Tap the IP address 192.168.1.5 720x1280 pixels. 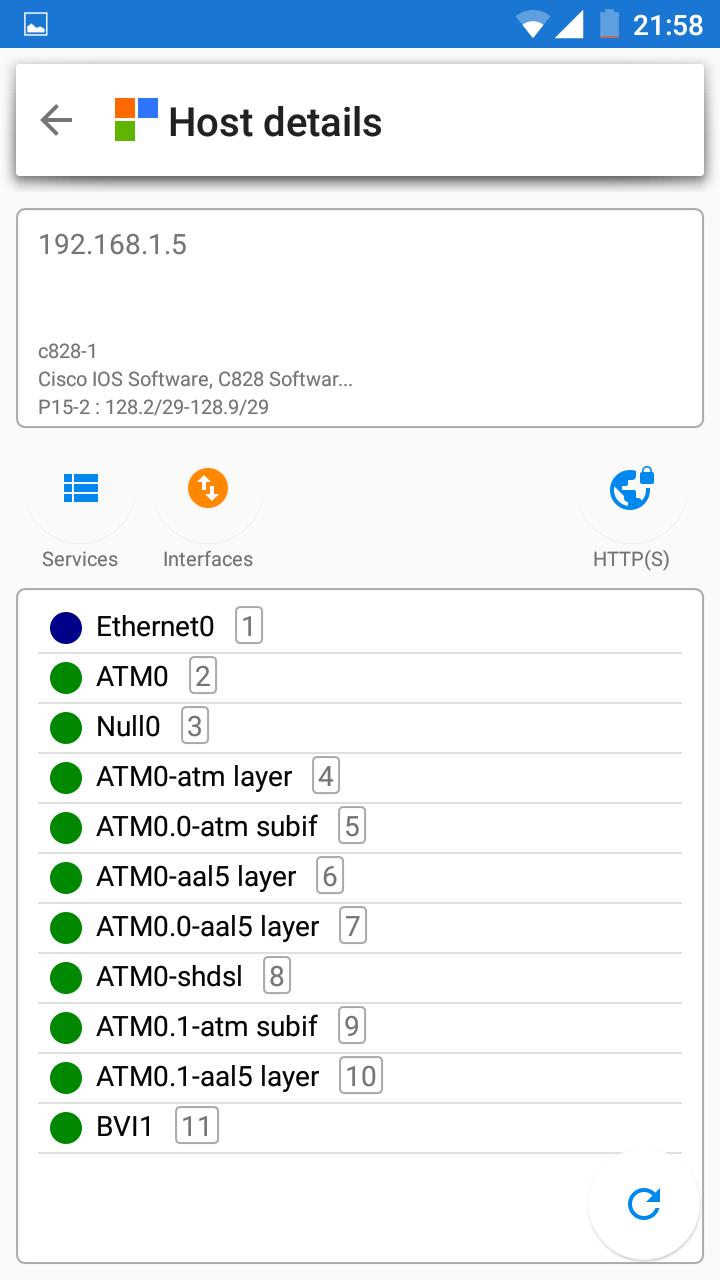tap(113, 245)
